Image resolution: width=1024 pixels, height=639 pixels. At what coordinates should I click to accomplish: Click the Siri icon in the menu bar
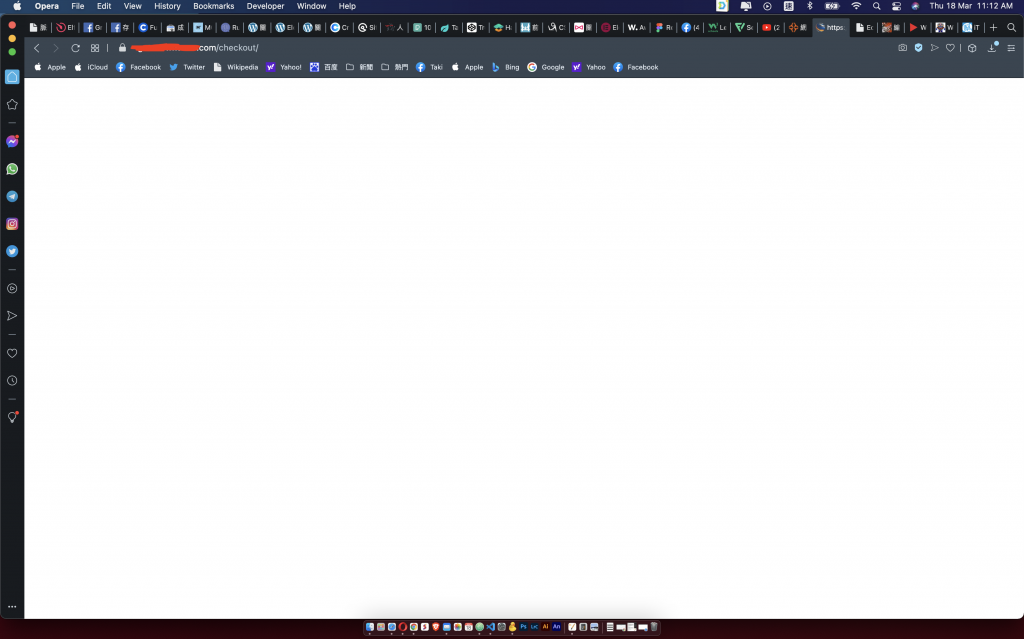coord(915,6)
